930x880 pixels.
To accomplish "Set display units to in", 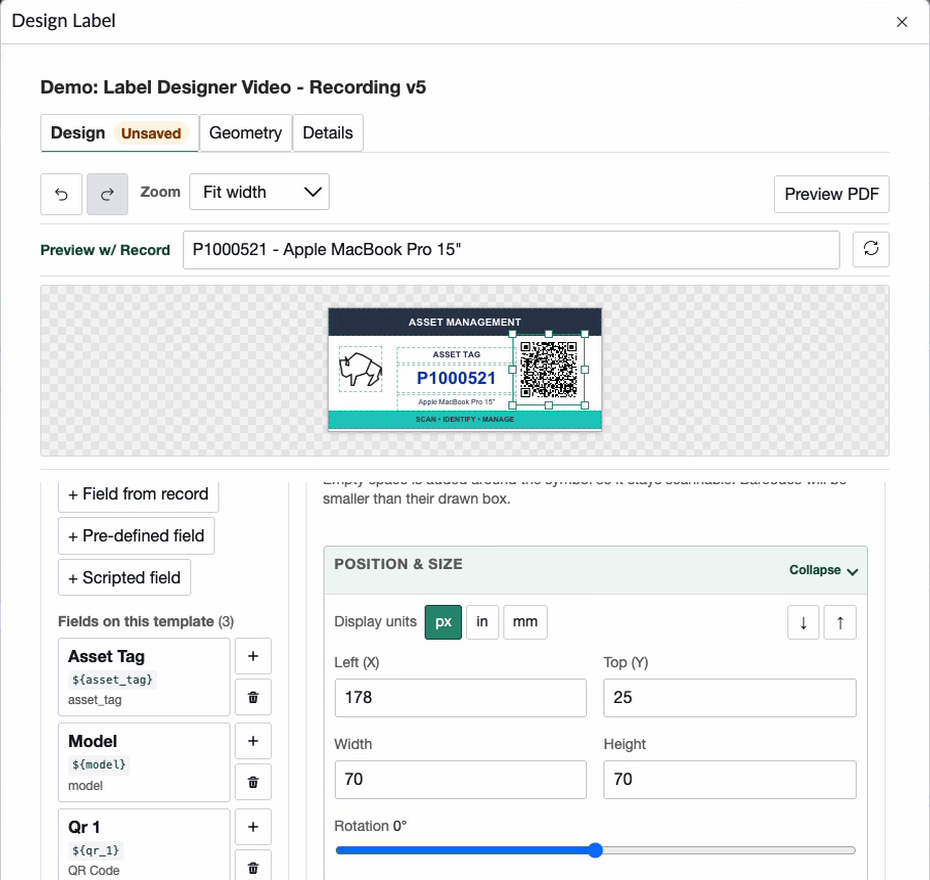I will click(x=482, y=622).
